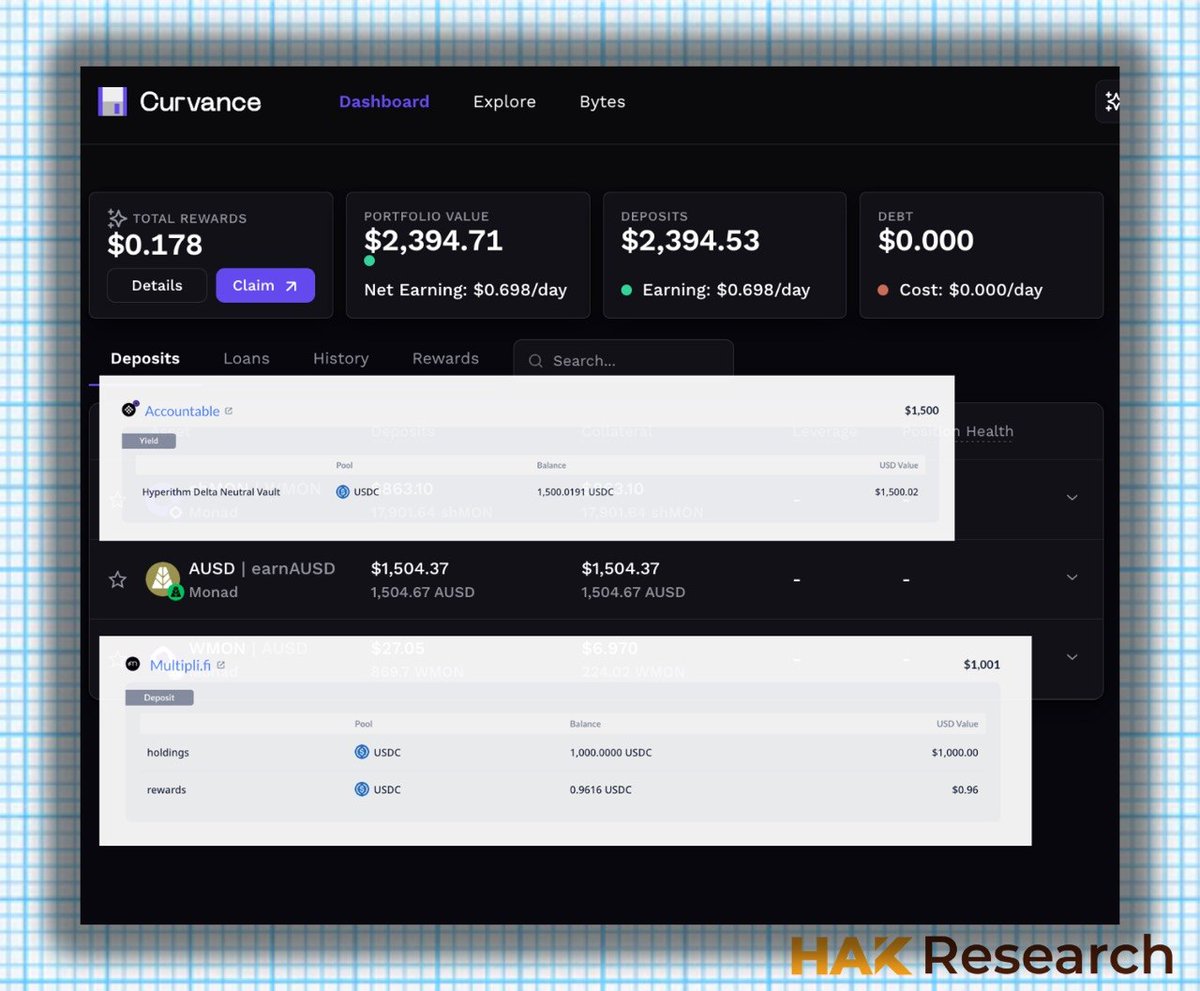This screenshot has height=991, width=1200.
Task: Click the sparkle icon beside Total Rewards
Action: [x=117, y=218]
